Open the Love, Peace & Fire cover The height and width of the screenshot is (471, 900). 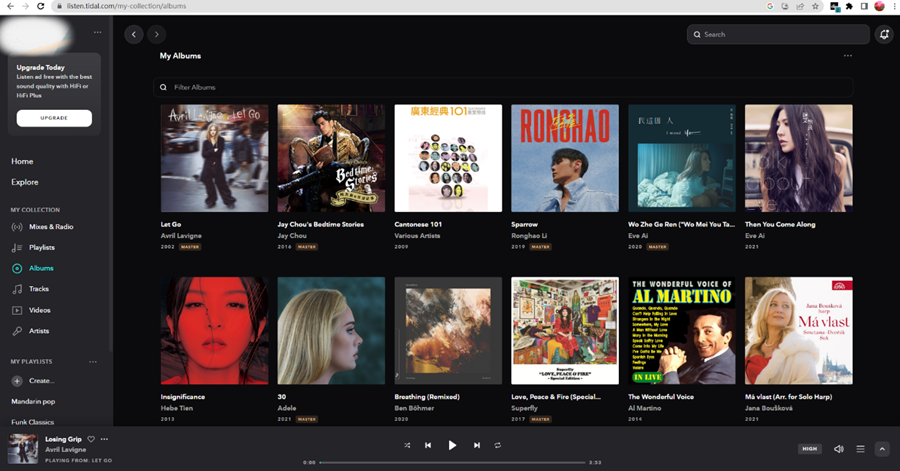point(565,330)
